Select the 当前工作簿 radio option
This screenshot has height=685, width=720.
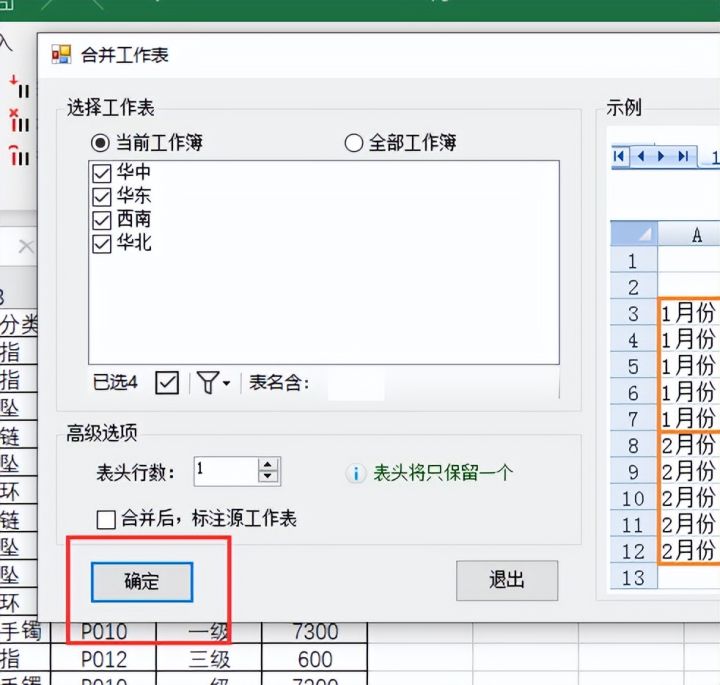(x=100, y=143)
